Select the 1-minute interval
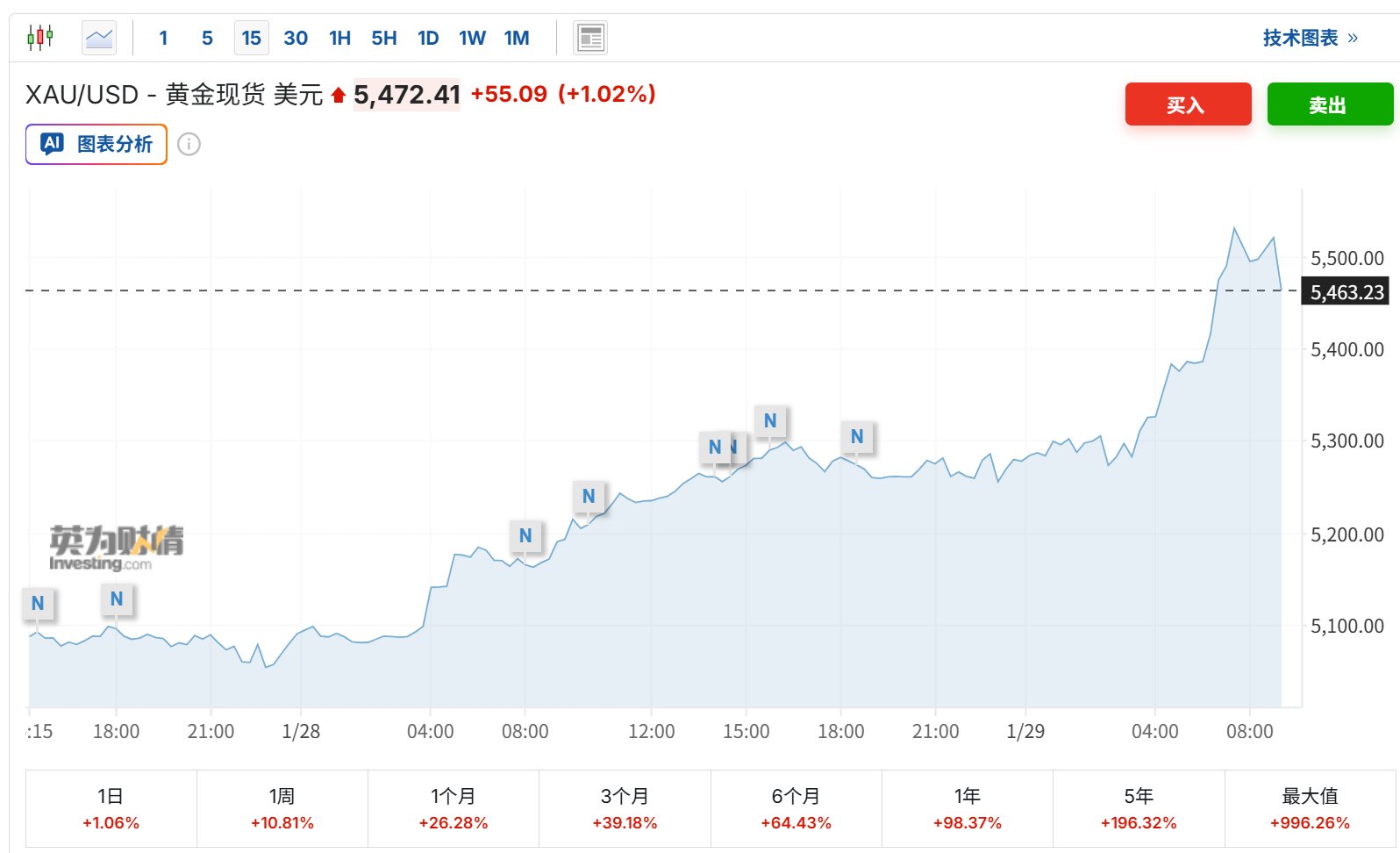The width and height of the screenshot is (1400, 853). pyautogui.click(x=163, y=38)
